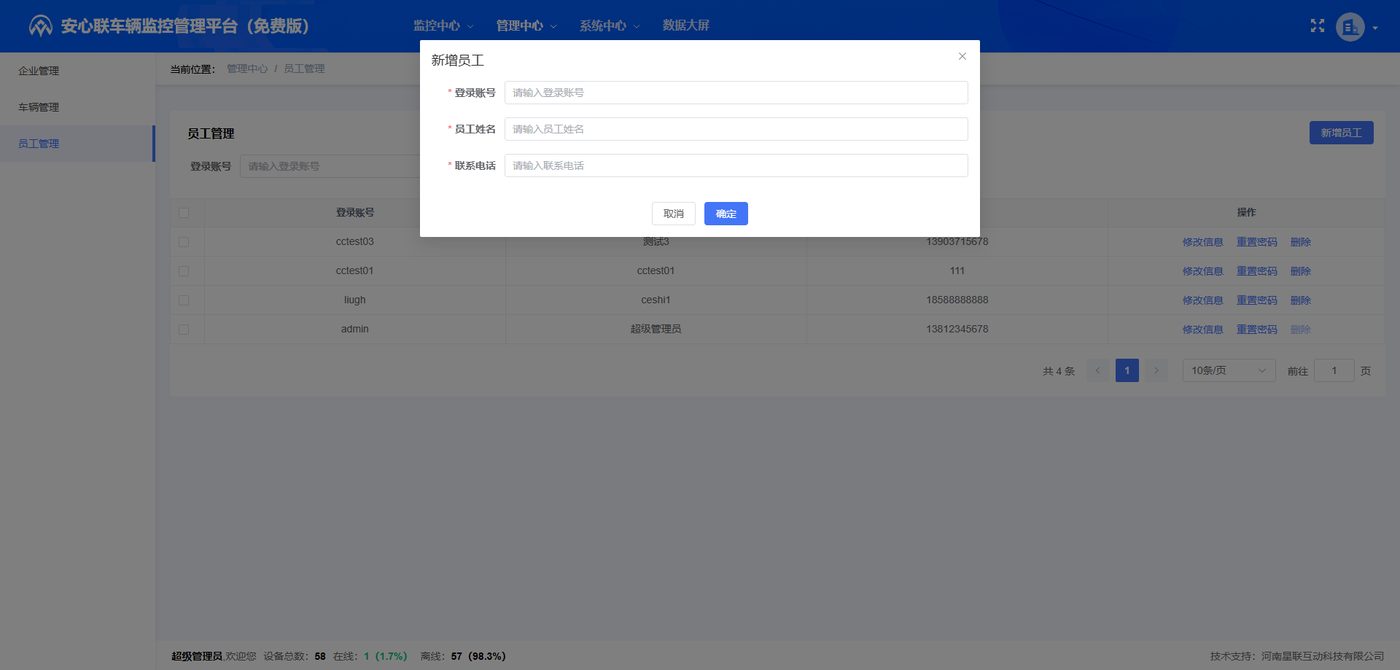Click the cell ceshi1
1400x670 pixels.
(656, 300)
